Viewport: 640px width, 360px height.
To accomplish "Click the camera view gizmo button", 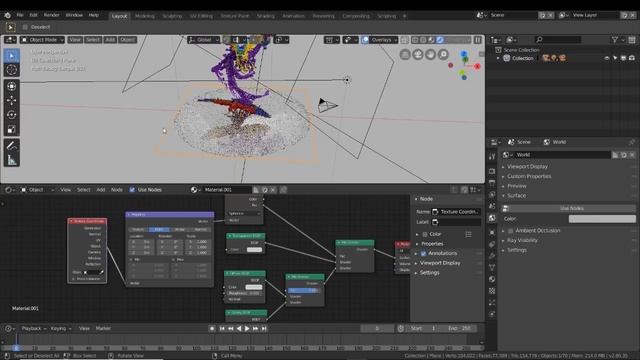I will click(418, 54).
